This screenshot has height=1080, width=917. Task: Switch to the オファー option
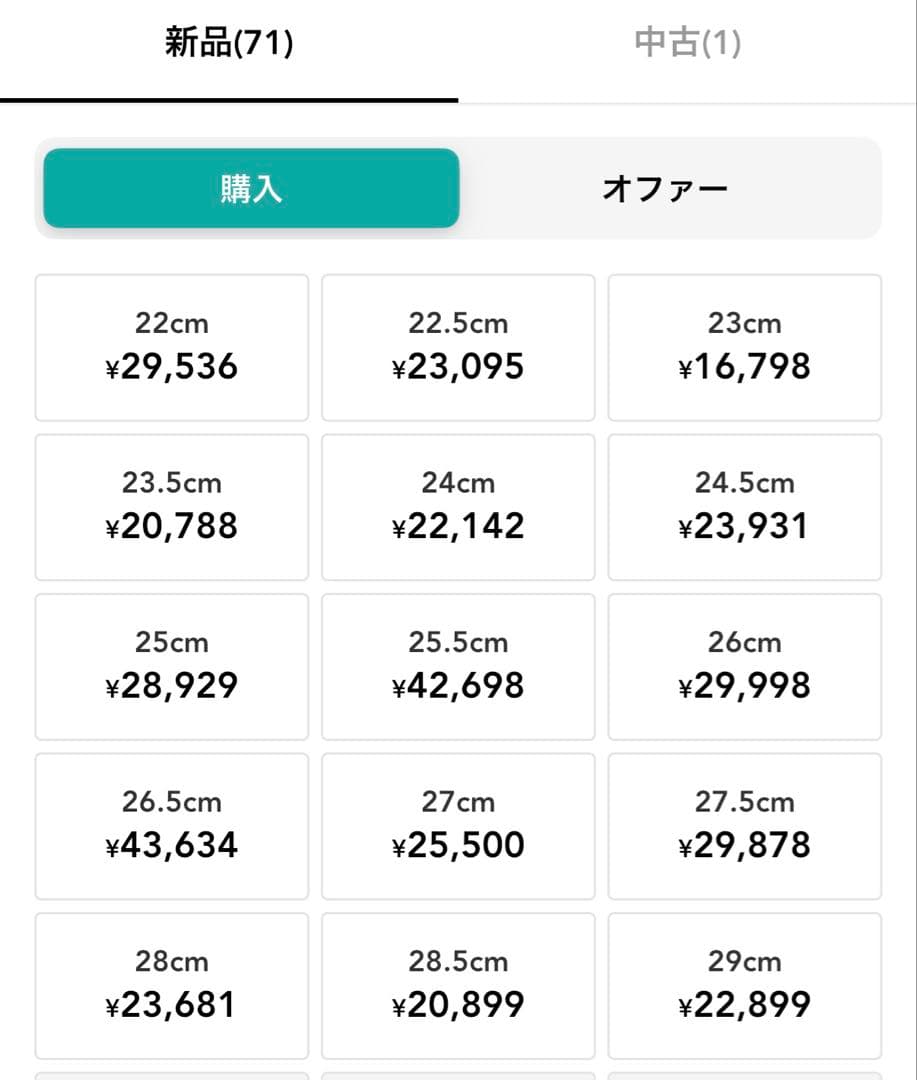(665, 189)
